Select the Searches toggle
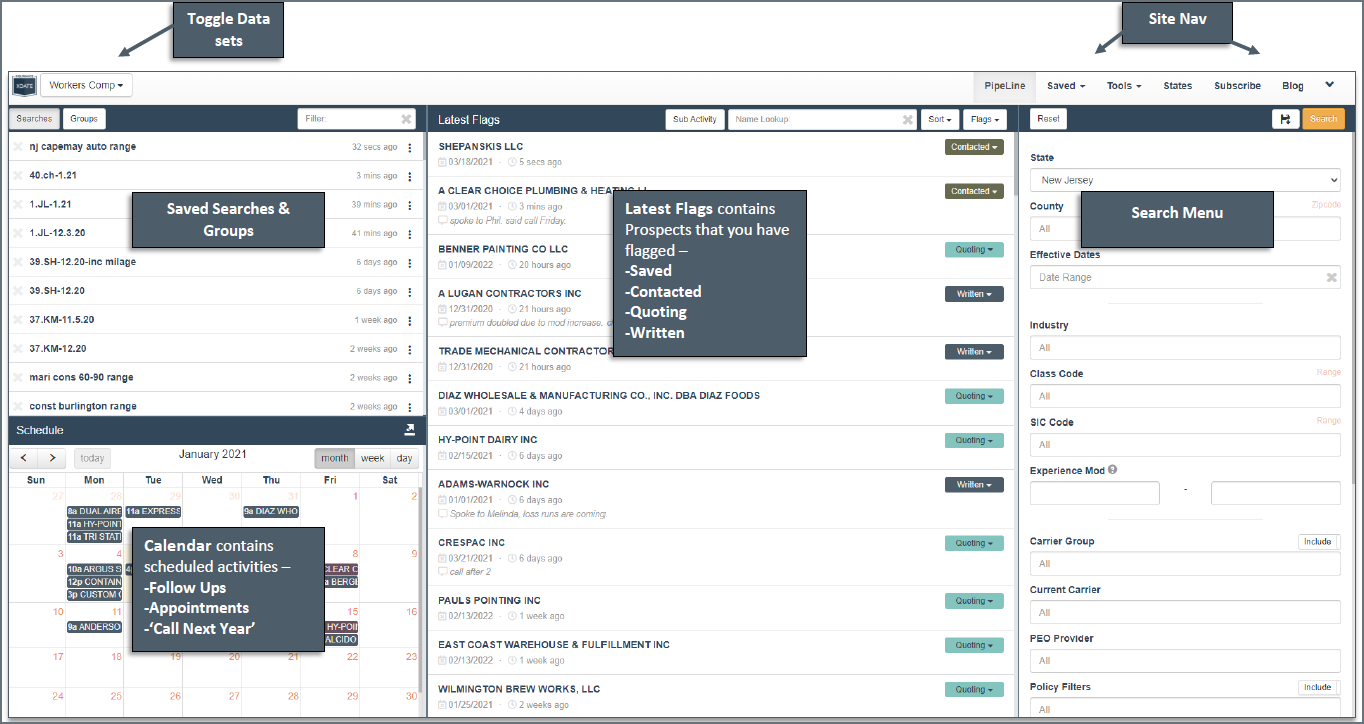 34,119
